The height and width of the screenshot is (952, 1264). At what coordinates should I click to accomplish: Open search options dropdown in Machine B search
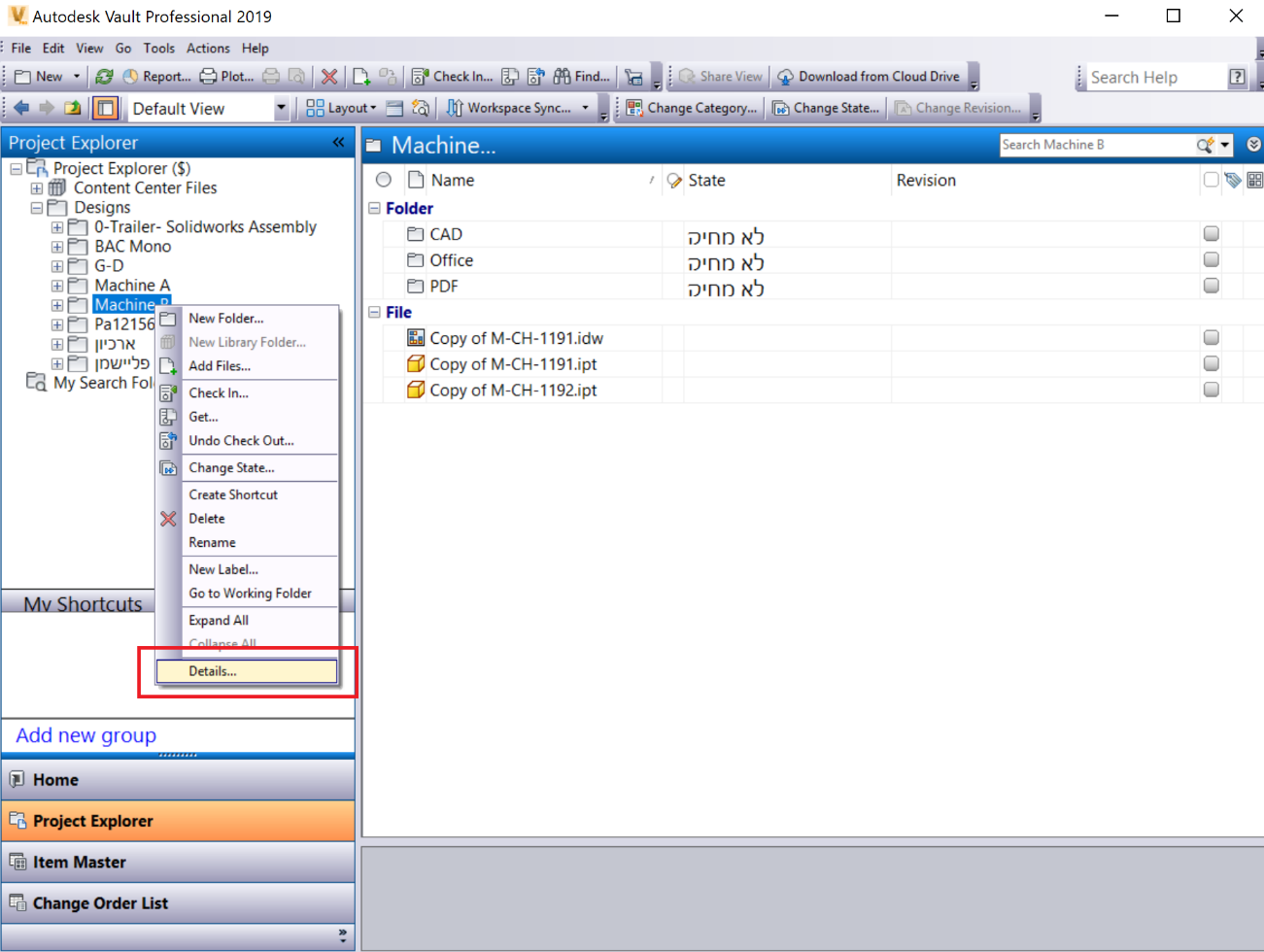pyautogui.click(x=1225, y=145)
